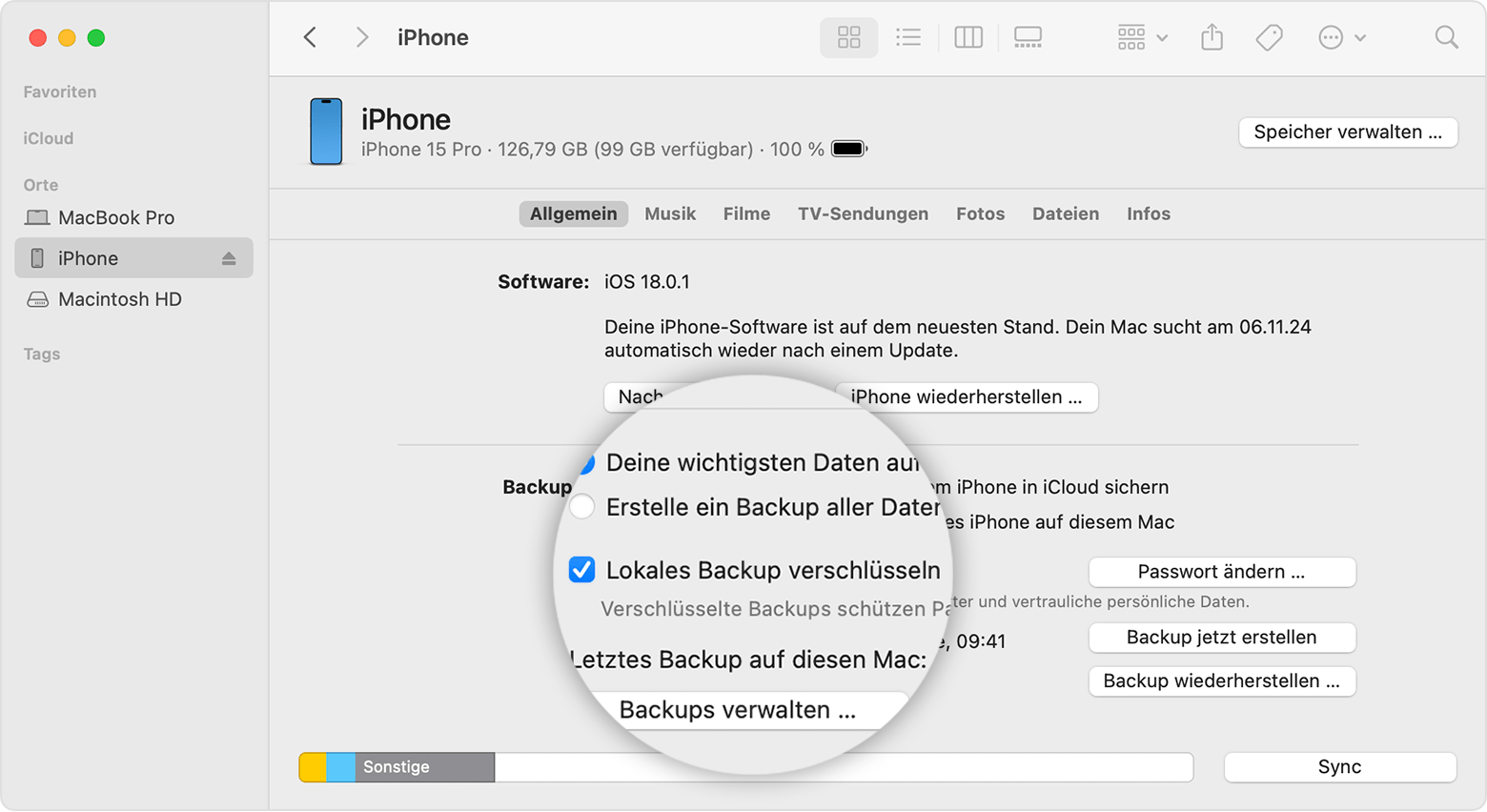Viewport: 1487px width, 812px height.
Task: Open the More actions ellipsis menu
Action: coord(1342,37)
